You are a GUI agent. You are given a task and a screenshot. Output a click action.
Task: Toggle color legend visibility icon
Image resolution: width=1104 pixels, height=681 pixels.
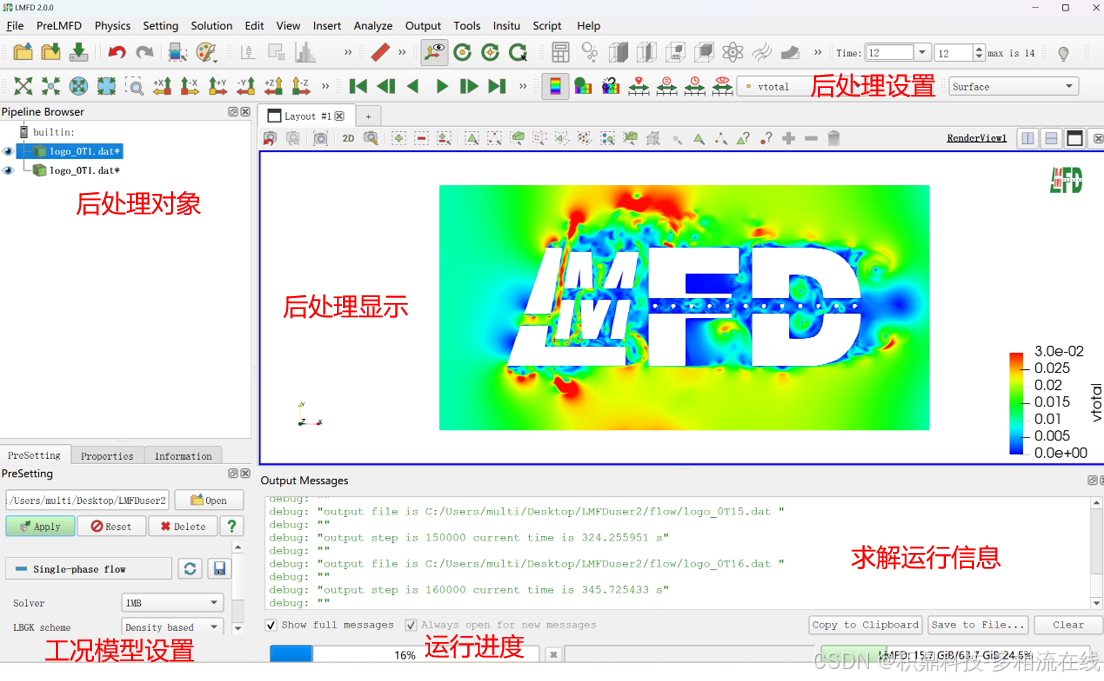coord(556,86)
